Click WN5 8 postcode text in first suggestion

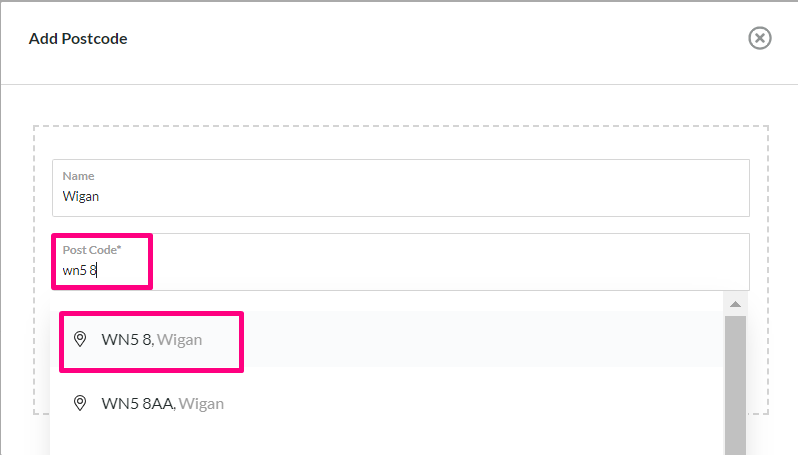127,339
